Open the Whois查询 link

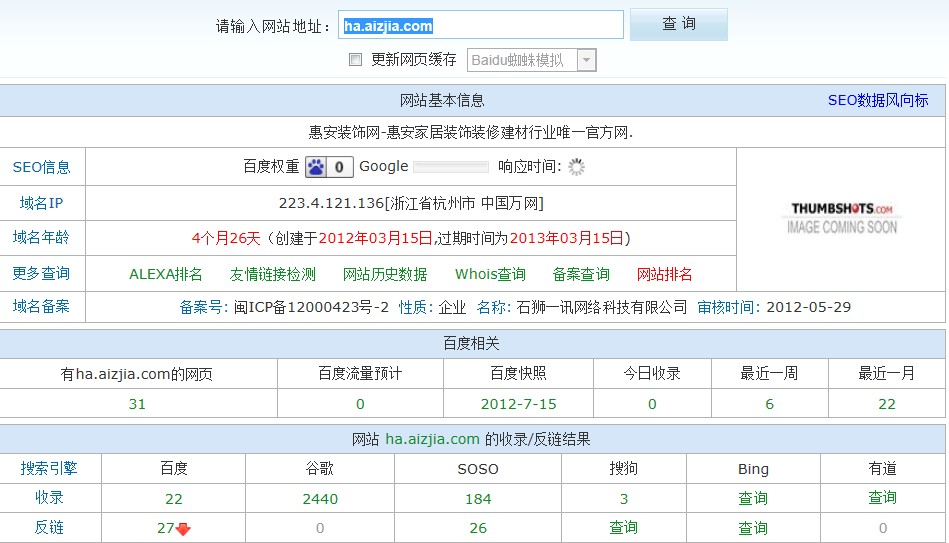point(490,274)
